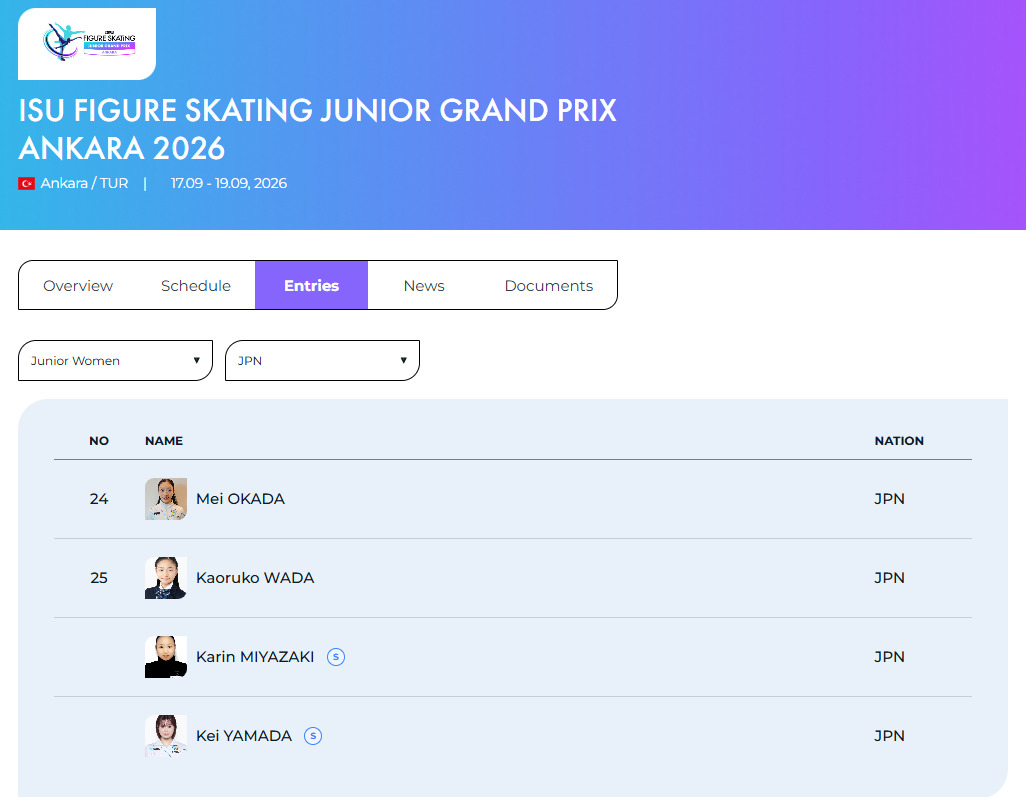Click entry number 24
The image size is (1026, 797).
[x=99, y=499]
